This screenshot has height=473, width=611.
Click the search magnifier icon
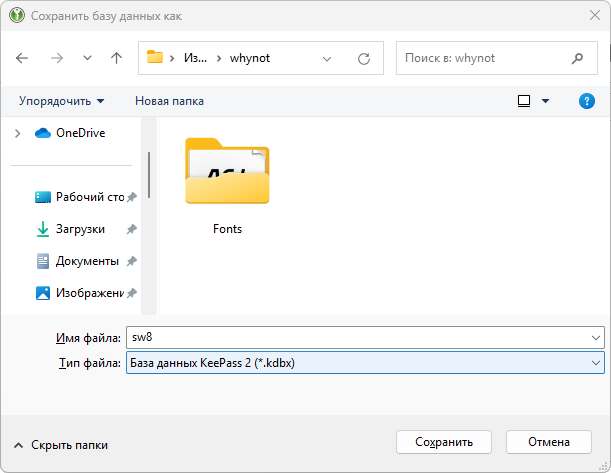coord(577,58)
